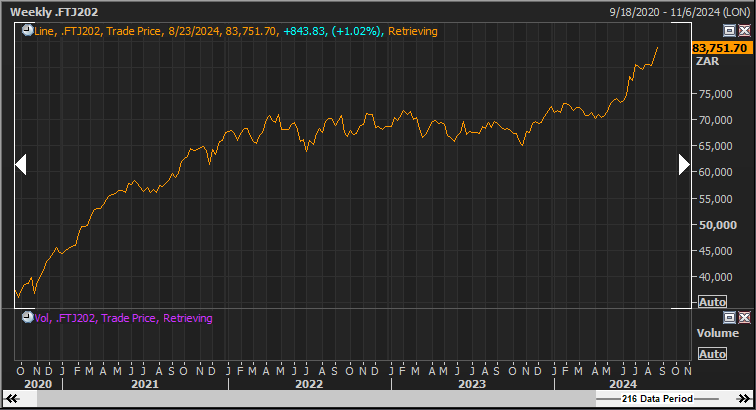Click the 216 Data Period scrollbar handle

[657, 398]
